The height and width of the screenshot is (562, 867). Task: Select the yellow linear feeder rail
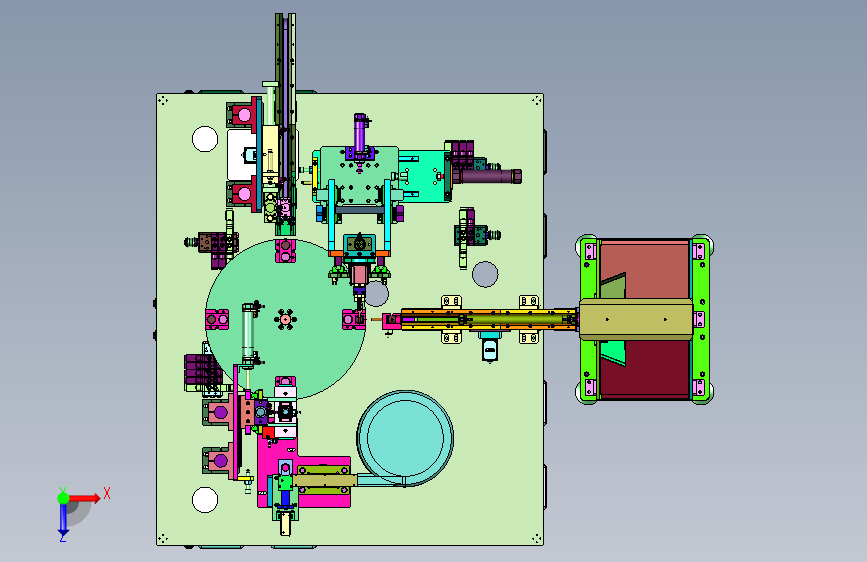pyautogui.click(x=489, y=320)
